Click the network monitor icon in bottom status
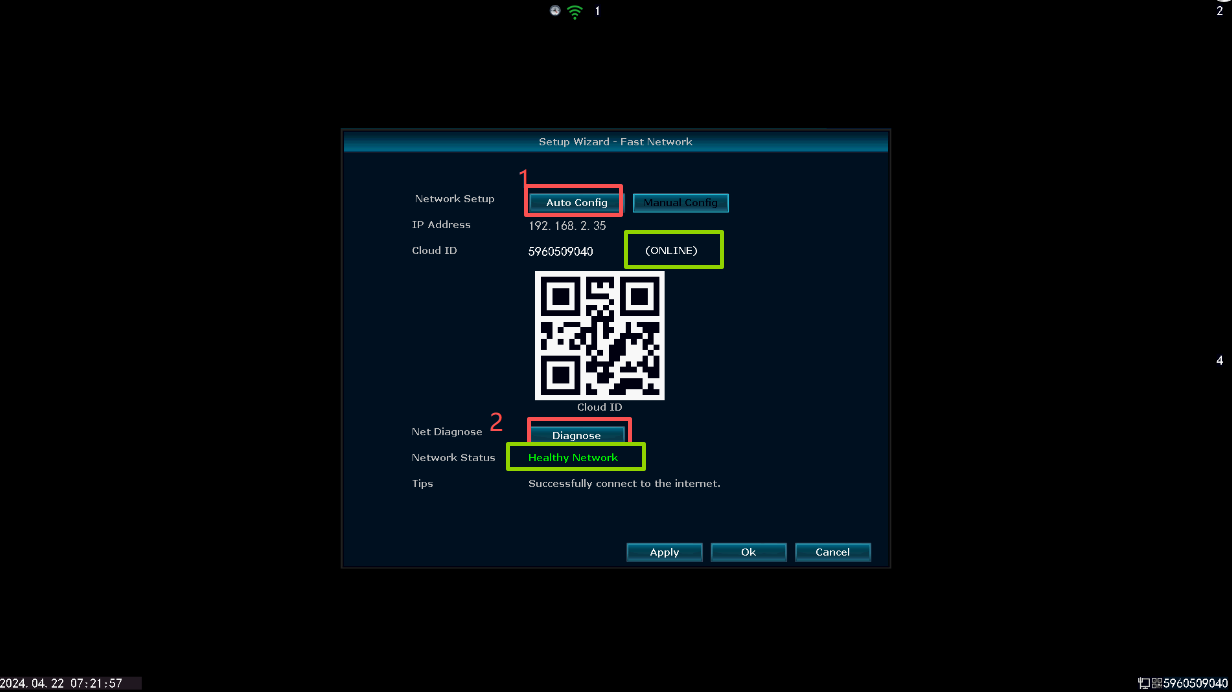This screenshot has width=1232, height=692. (x=1144, y=683)
